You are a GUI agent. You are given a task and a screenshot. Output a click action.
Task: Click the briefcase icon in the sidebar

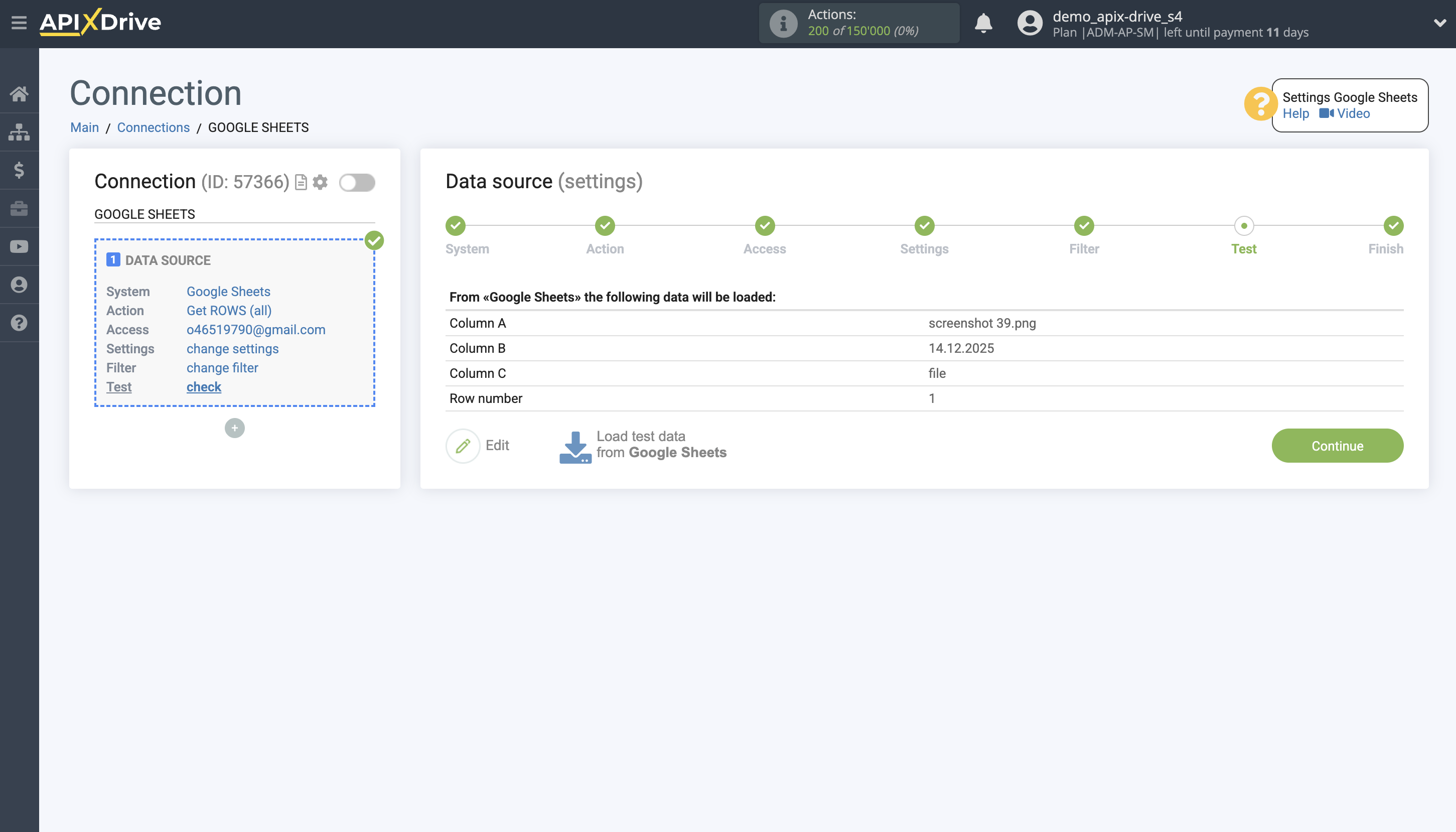tap(19, 208)
